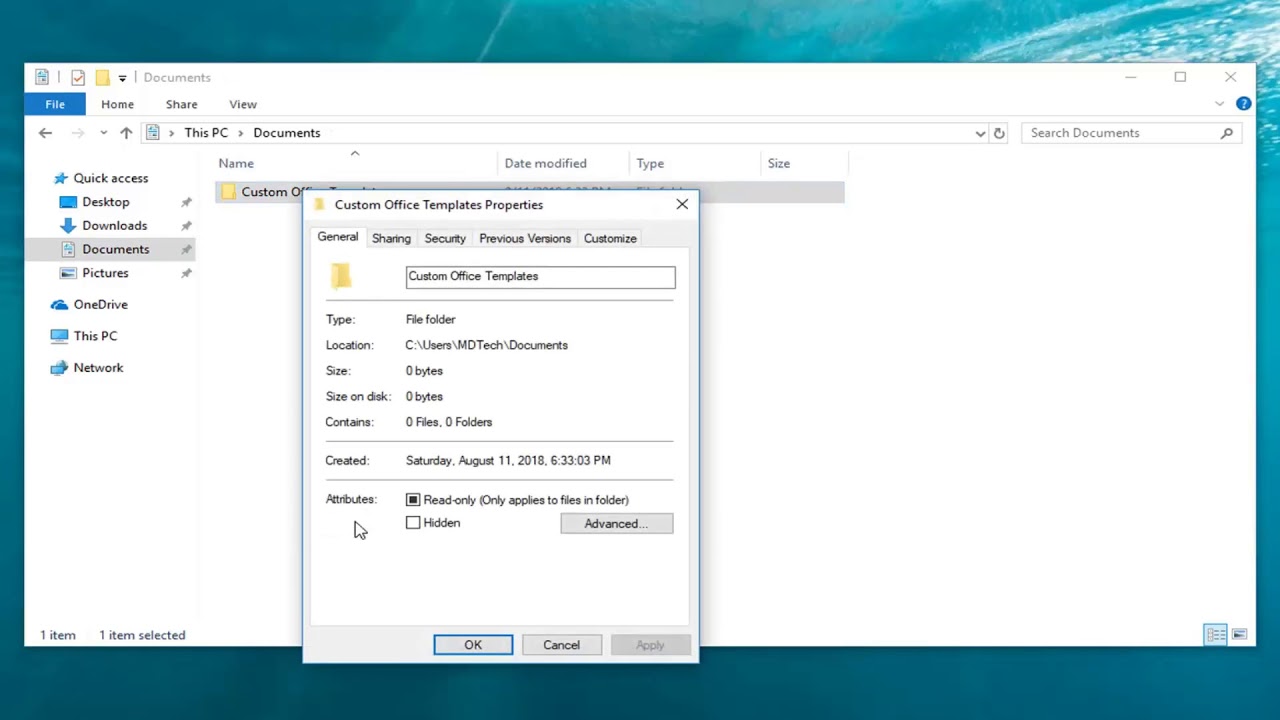Open Advanced attributes dialog

coord(617,524)
